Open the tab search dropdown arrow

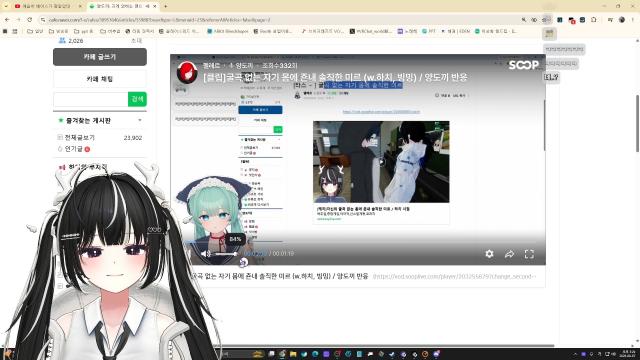tap(6, 6)
